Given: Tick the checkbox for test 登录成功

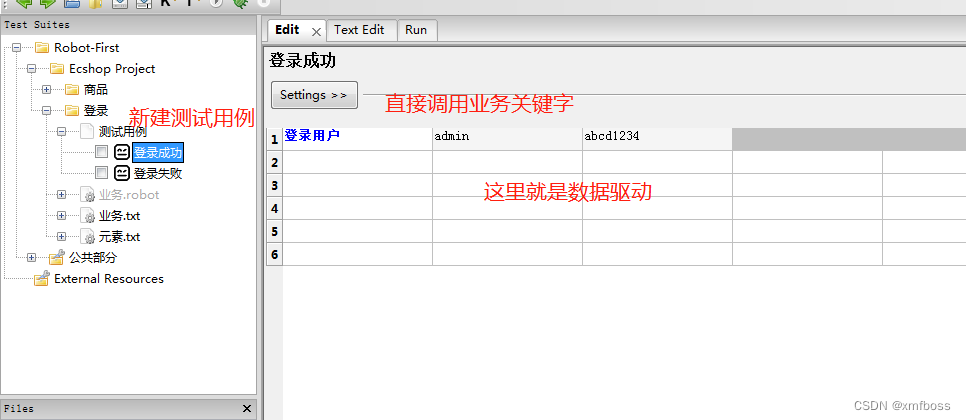Looking at the screenshot, I should tap(102, 151).
